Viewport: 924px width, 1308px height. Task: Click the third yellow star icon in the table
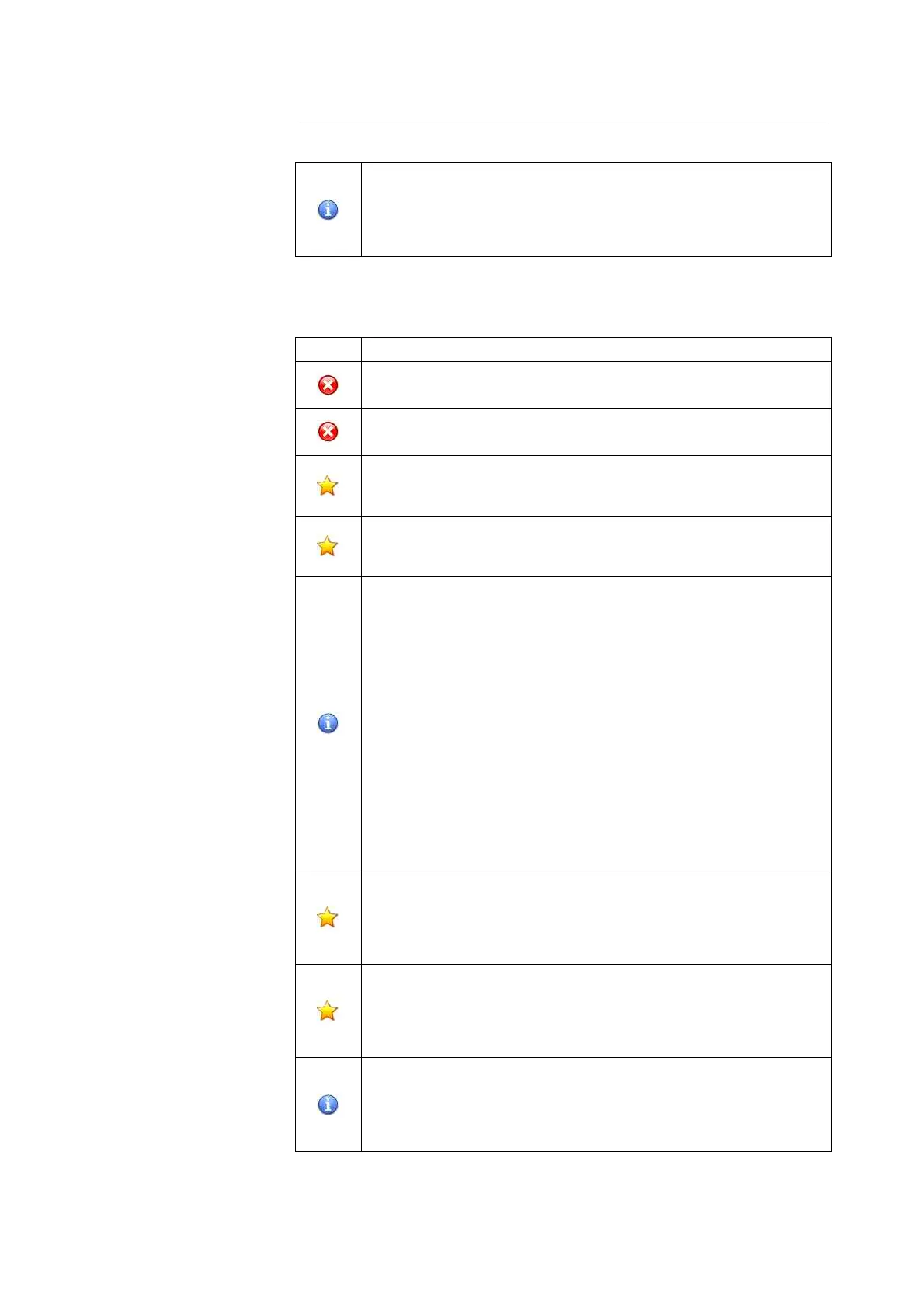(328, 917)
